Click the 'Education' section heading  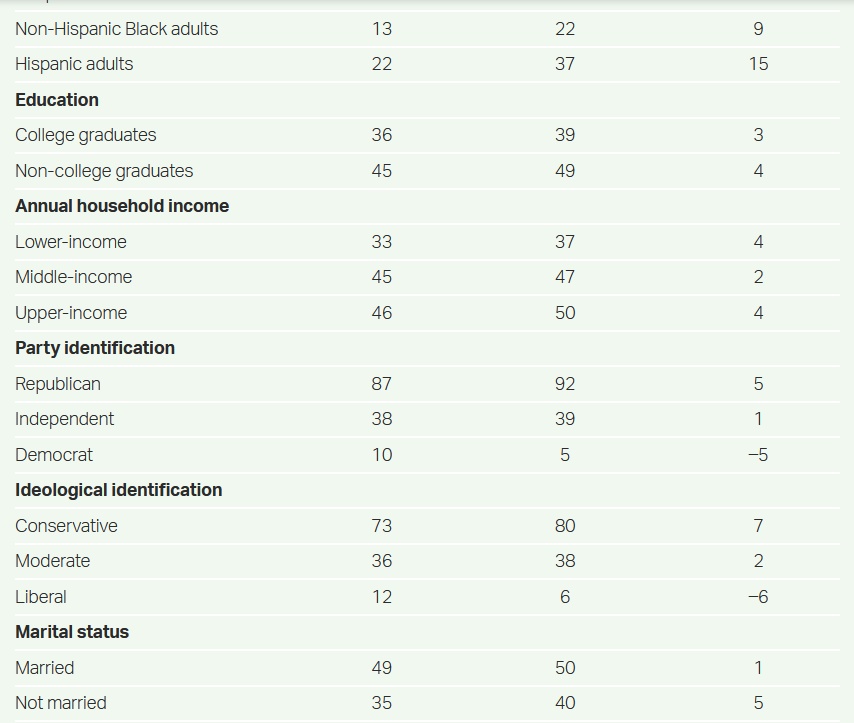click(x=57, y=100)
